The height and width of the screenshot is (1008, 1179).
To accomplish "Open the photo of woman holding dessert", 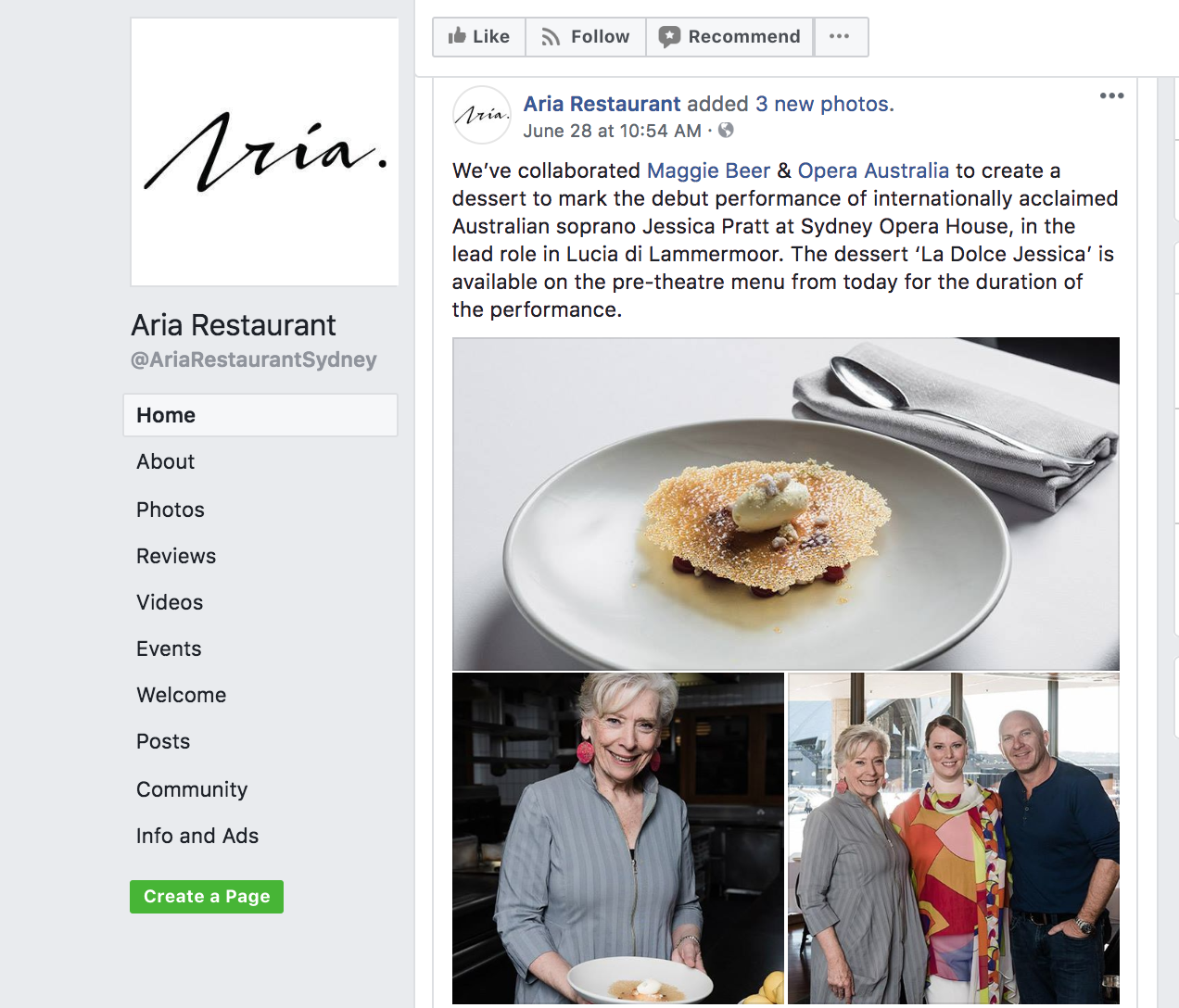I will point(618,838).
